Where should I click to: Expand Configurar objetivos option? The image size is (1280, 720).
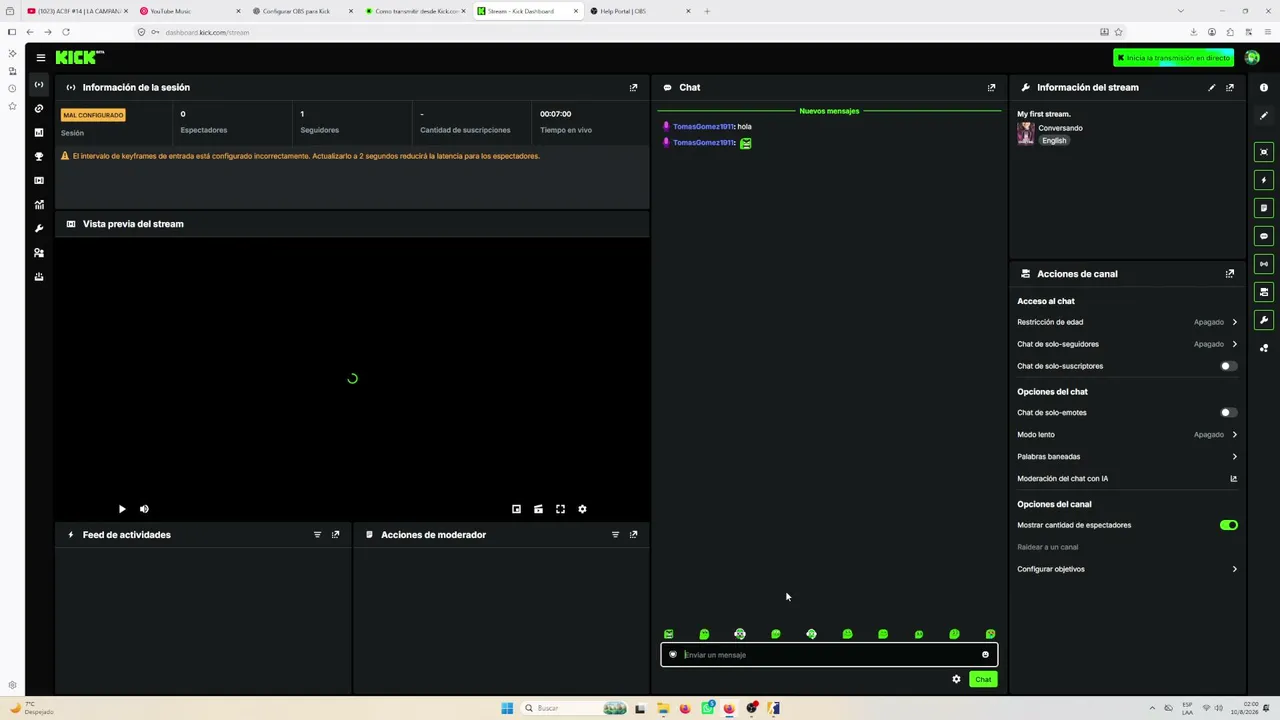1127,569
